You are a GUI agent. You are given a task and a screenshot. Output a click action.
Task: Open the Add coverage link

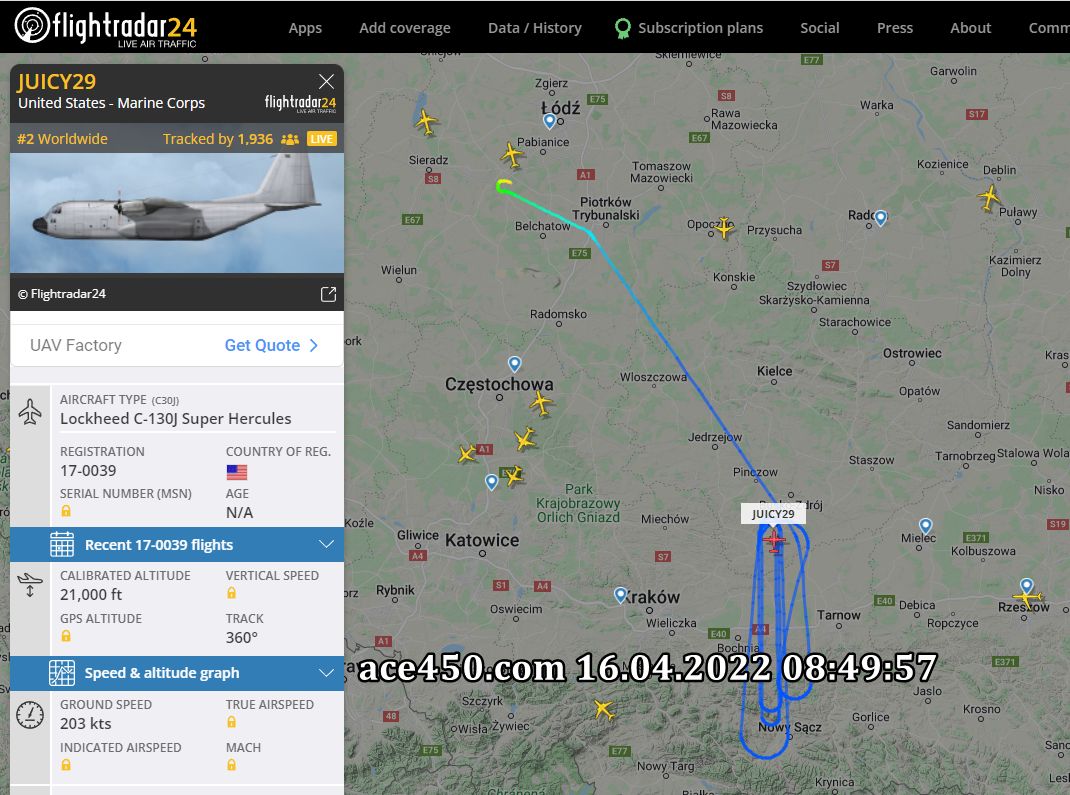tap(405, 28)
